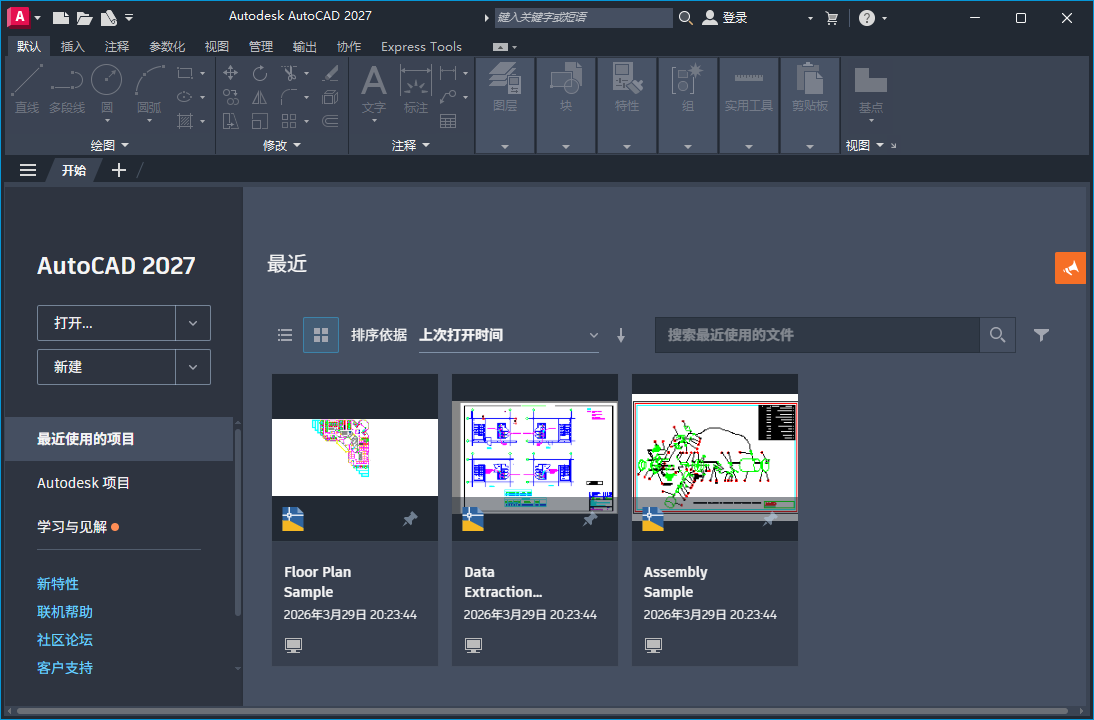Click the shopping cart icon in title bar
The width and height of the screenshot is (1094, 720).
click(x=832, y=18)
